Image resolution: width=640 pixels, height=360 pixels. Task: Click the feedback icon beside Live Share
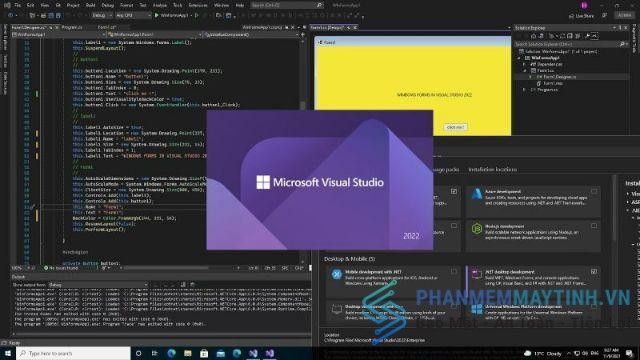(604, 16)
